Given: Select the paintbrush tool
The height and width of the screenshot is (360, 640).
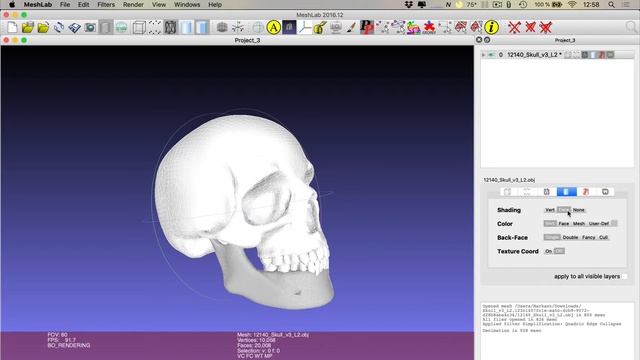Looking at the screenshot, I should pos(351,27).
